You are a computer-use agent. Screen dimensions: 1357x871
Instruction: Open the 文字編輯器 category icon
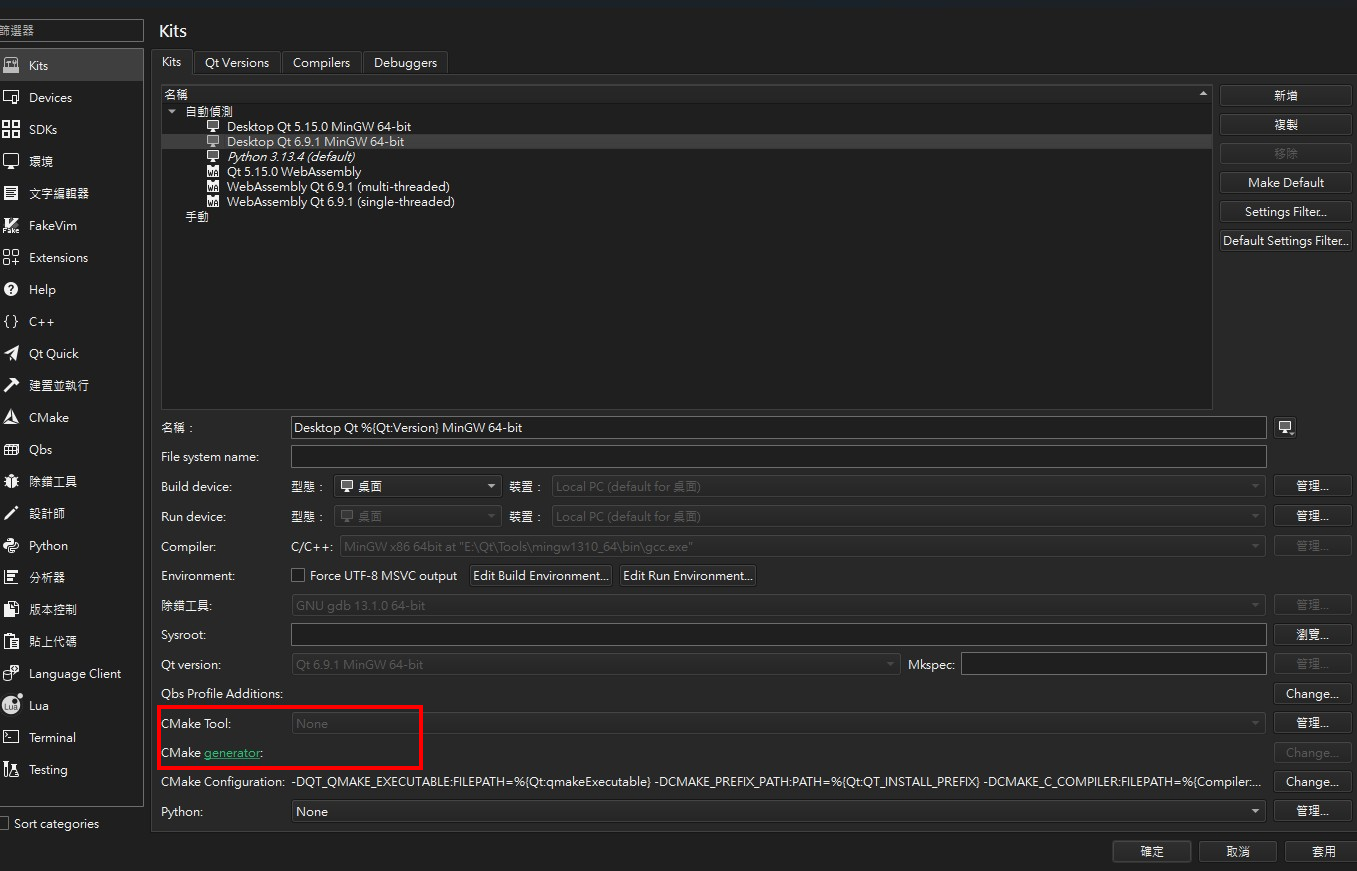coord(11,193)
